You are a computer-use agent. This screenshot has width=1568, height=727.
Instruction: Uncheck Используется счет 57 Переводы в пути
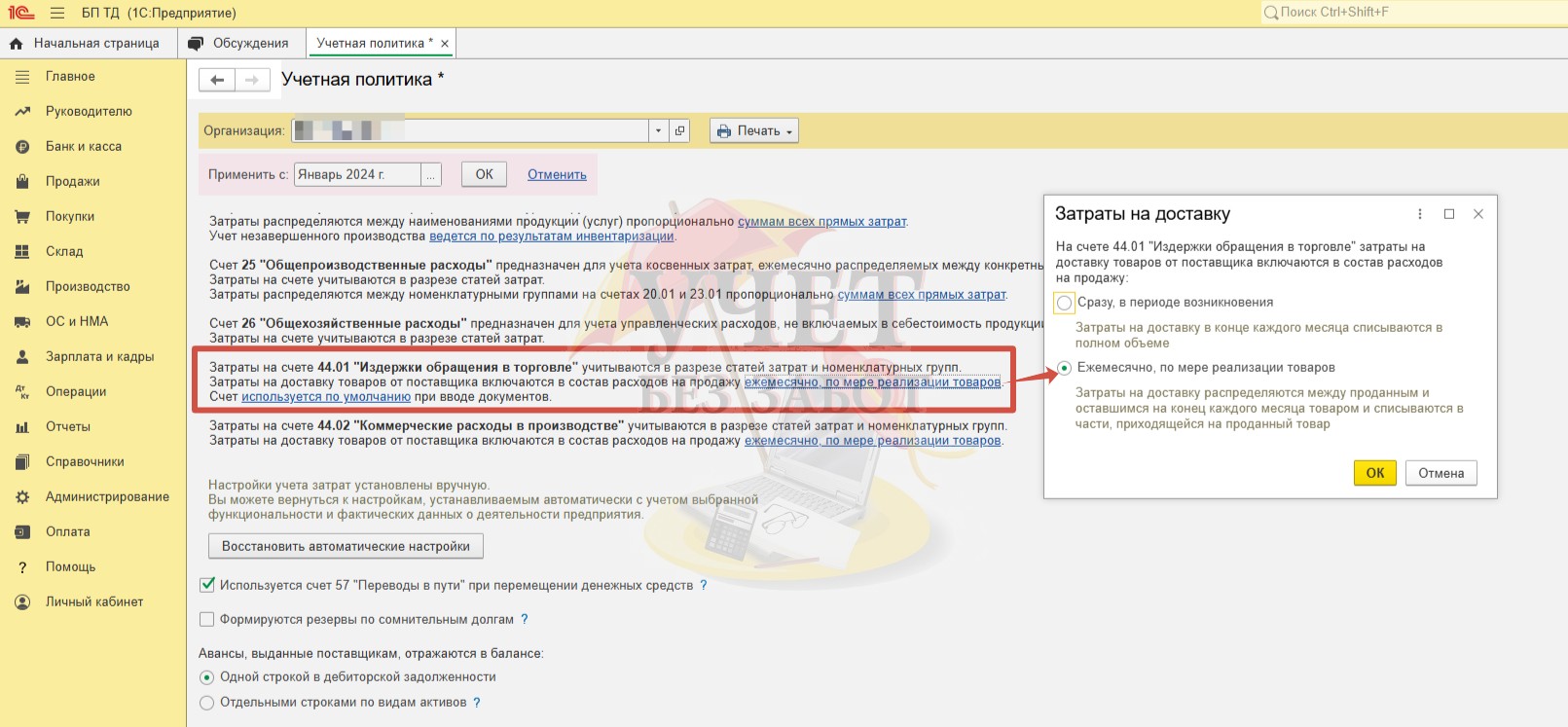point(206,585)
